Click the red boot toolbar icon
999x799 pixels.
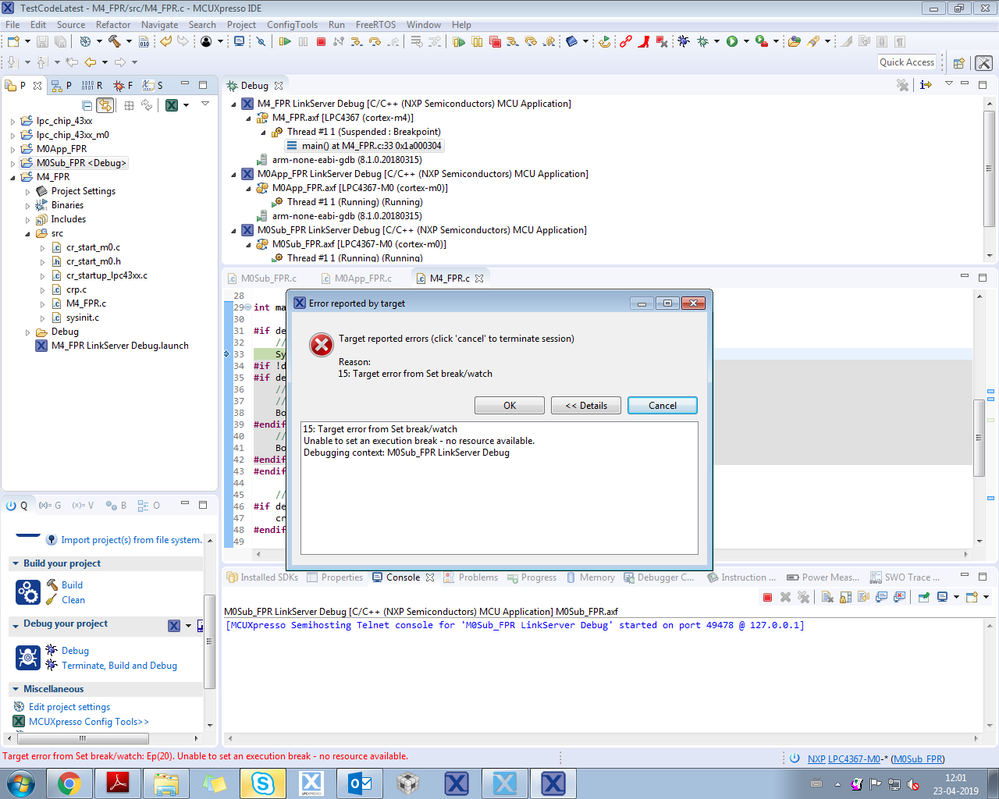(x=643, y=41)
